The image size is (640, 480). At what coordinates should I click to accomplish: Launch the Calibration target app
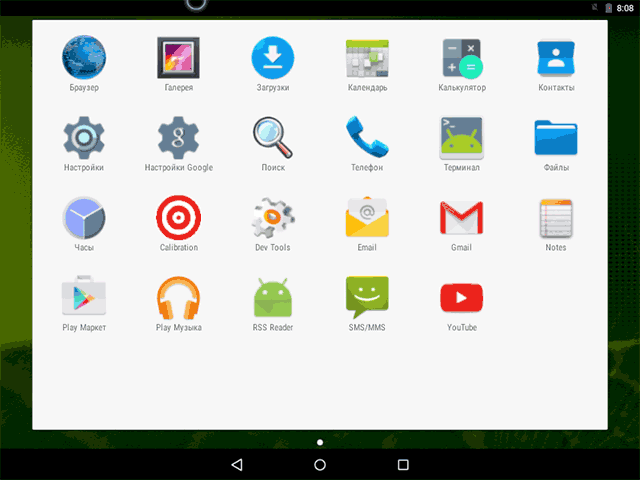tap(178, 218)
